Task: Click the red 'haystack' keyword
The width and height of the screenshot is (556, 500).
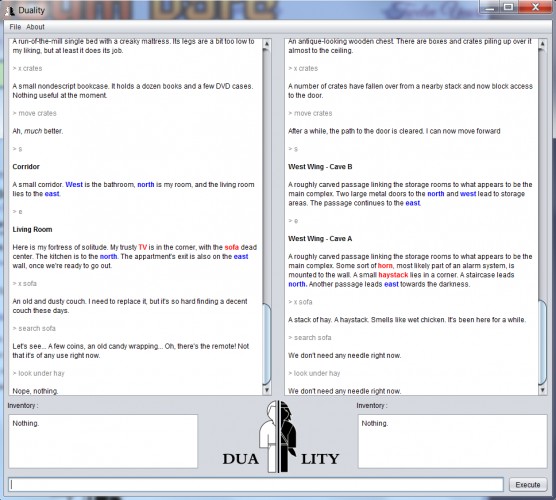Action: 393,275
